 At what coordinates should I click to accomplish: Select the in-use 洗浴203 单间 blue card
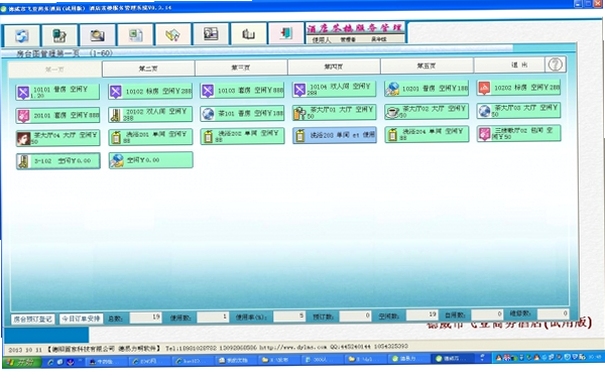(x=335, y=135)
